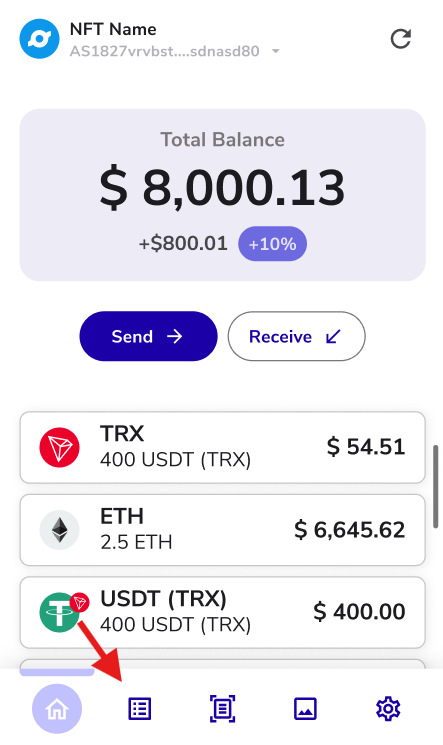Click the Ethereum diamond coin icon
This screenshot has width=443, height=745.
point(59,530)
